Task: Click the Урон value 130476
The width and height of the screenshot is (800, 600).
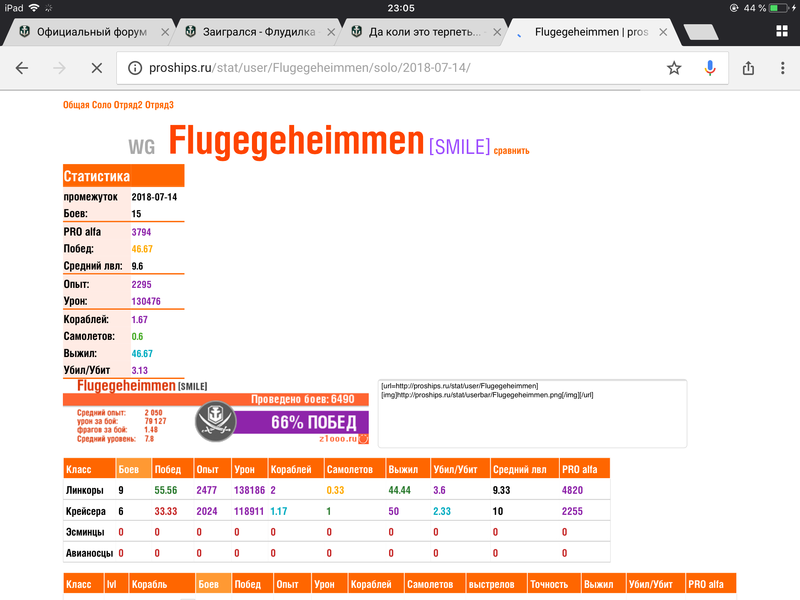Action: (x=146, y=302)
